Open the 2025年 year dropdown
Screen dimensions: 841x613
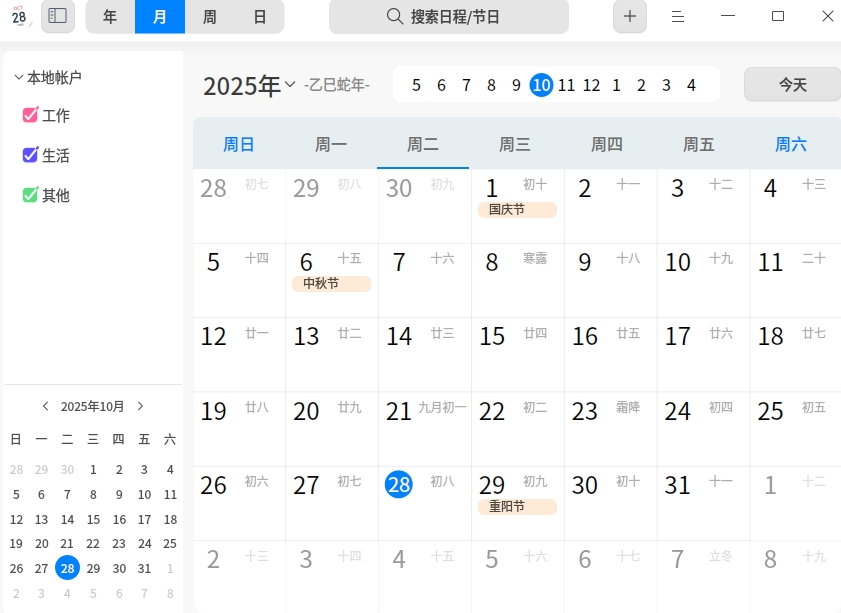pyautogui.click(x=290, y=84)
